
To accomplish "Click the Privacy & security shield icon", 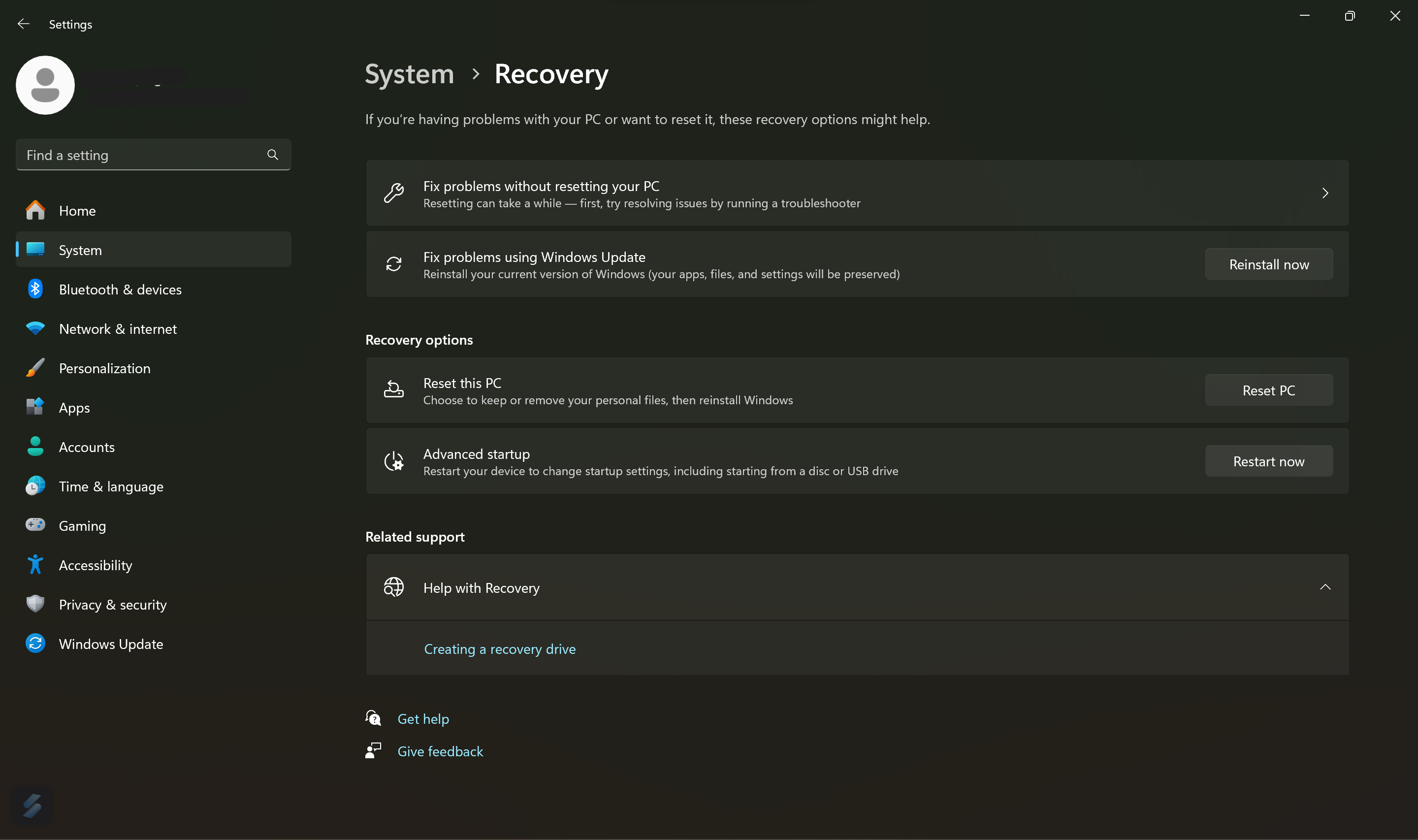I will 35,604.
